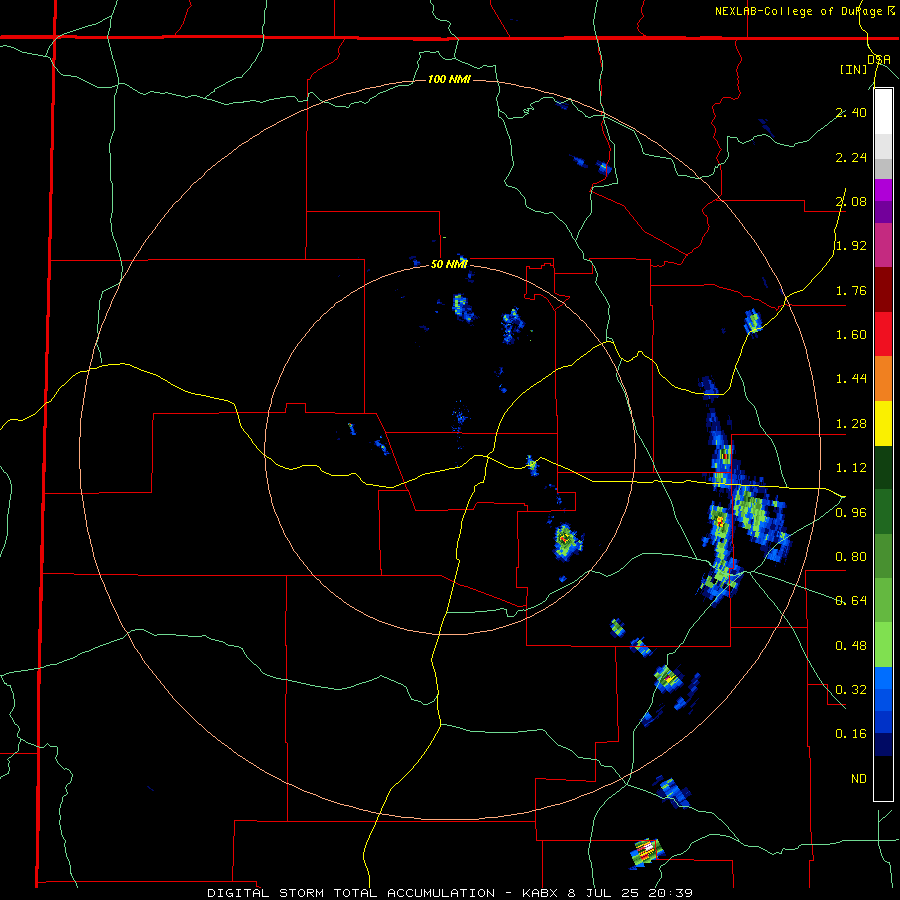The width and height of the screenshot is (900, 900).
Task: Click the 1.60 legend value
Action: [x=851, y=335]
